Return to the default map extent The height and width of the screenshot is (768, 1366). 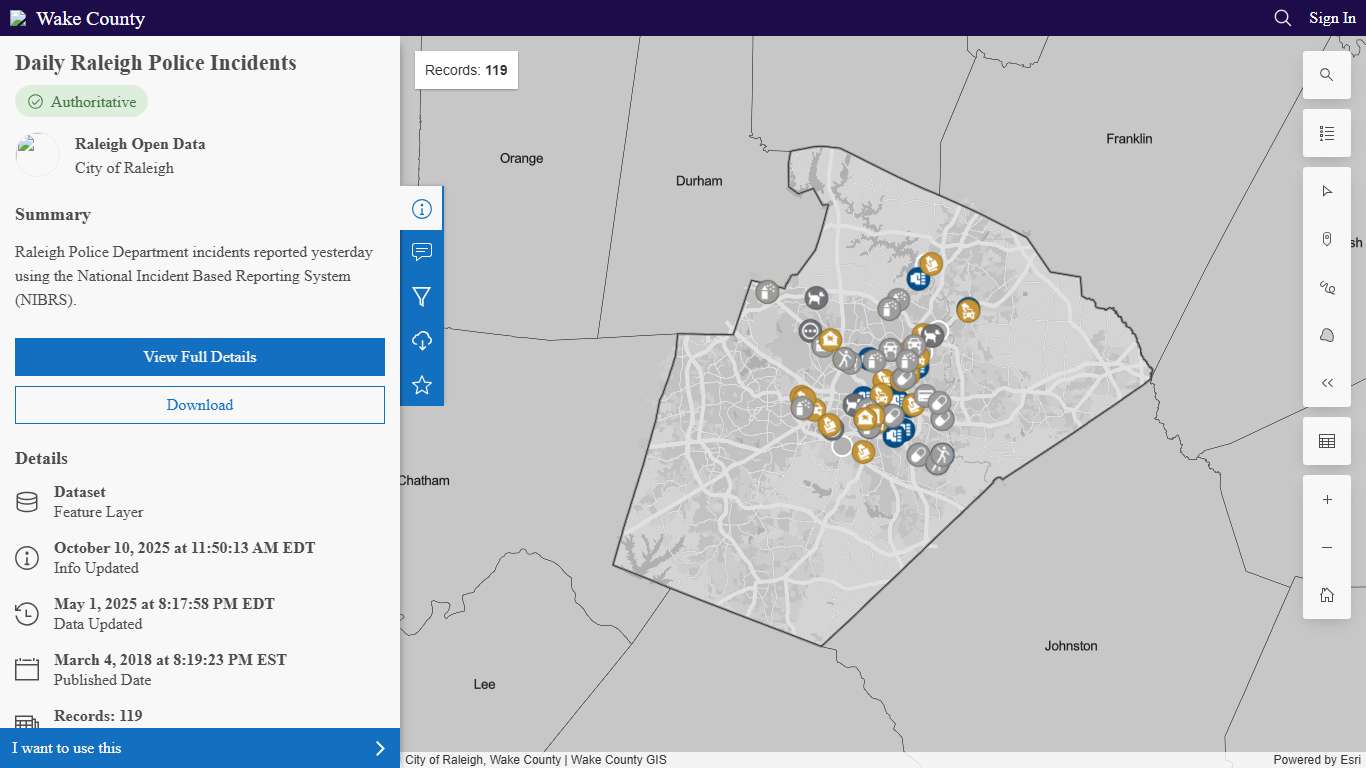[1327, 594]
